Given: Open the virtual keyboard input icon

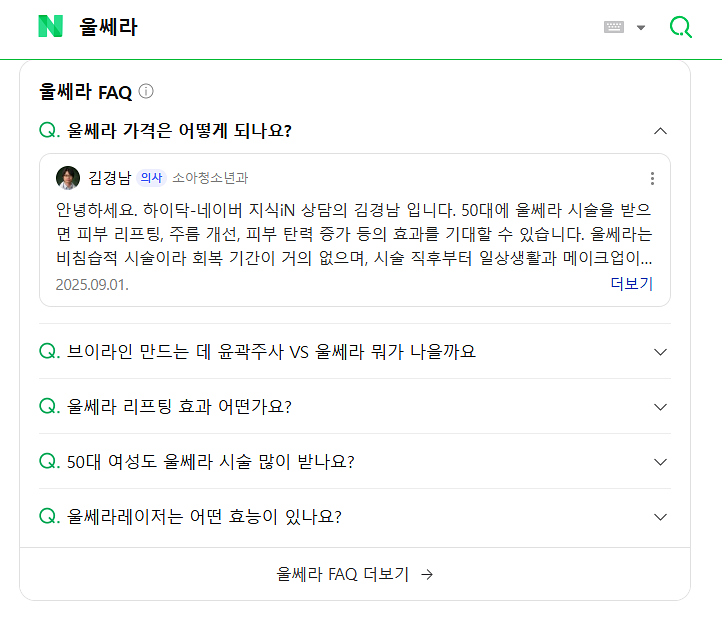Looking at the screenshot, I should pyautogui.click(x=614, y=27).
